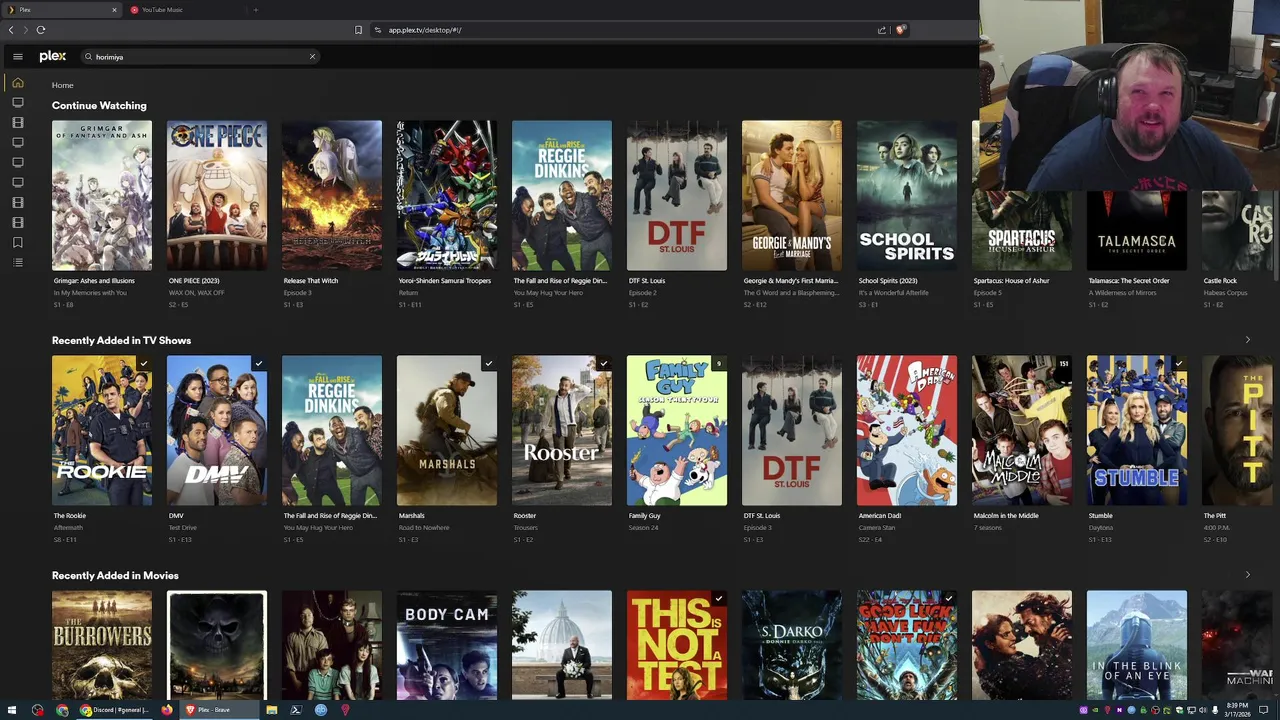Open File Explorer from the taskbar

click(x=271, y=710)
